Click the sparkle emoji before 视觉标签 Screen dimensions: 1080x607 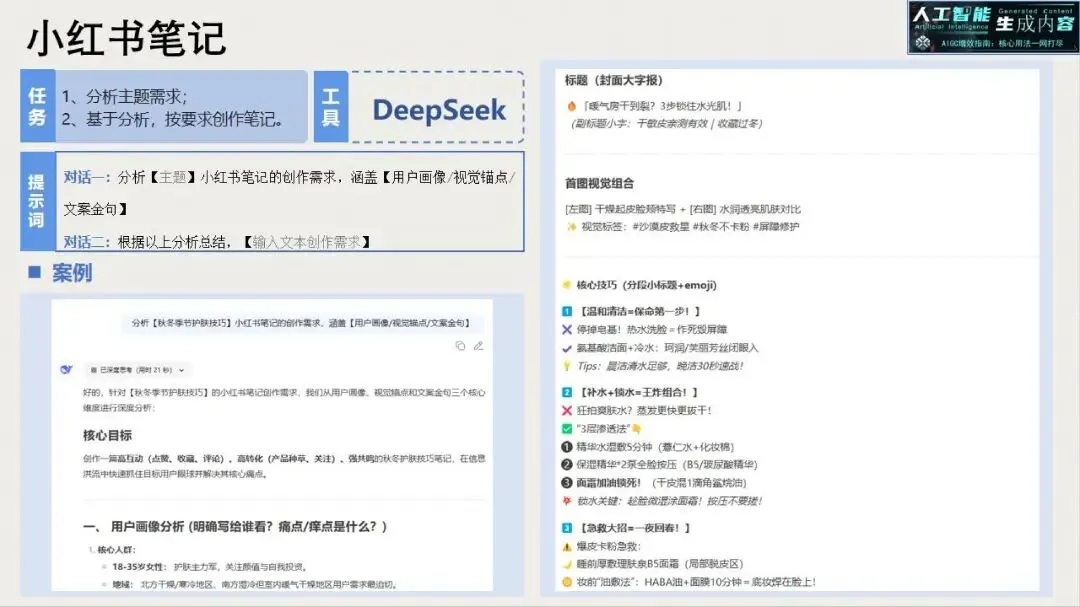[570, 227]
